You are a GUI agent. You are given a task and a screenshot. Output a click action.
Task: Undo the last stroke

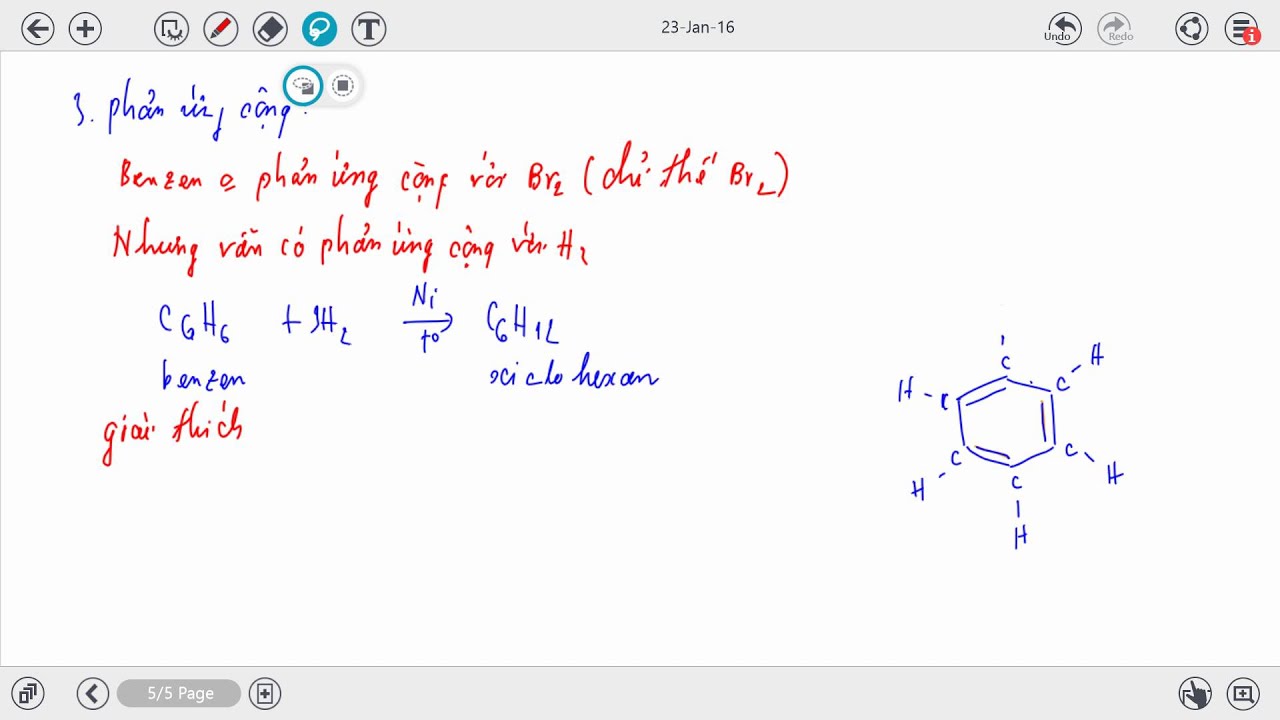1064,29
